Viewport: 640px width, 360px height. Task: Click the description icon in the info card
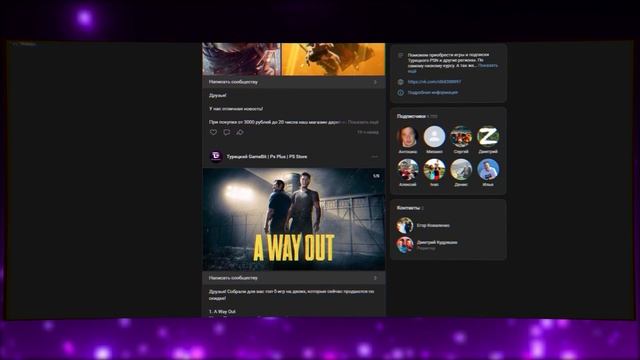[x=401, y=55]
